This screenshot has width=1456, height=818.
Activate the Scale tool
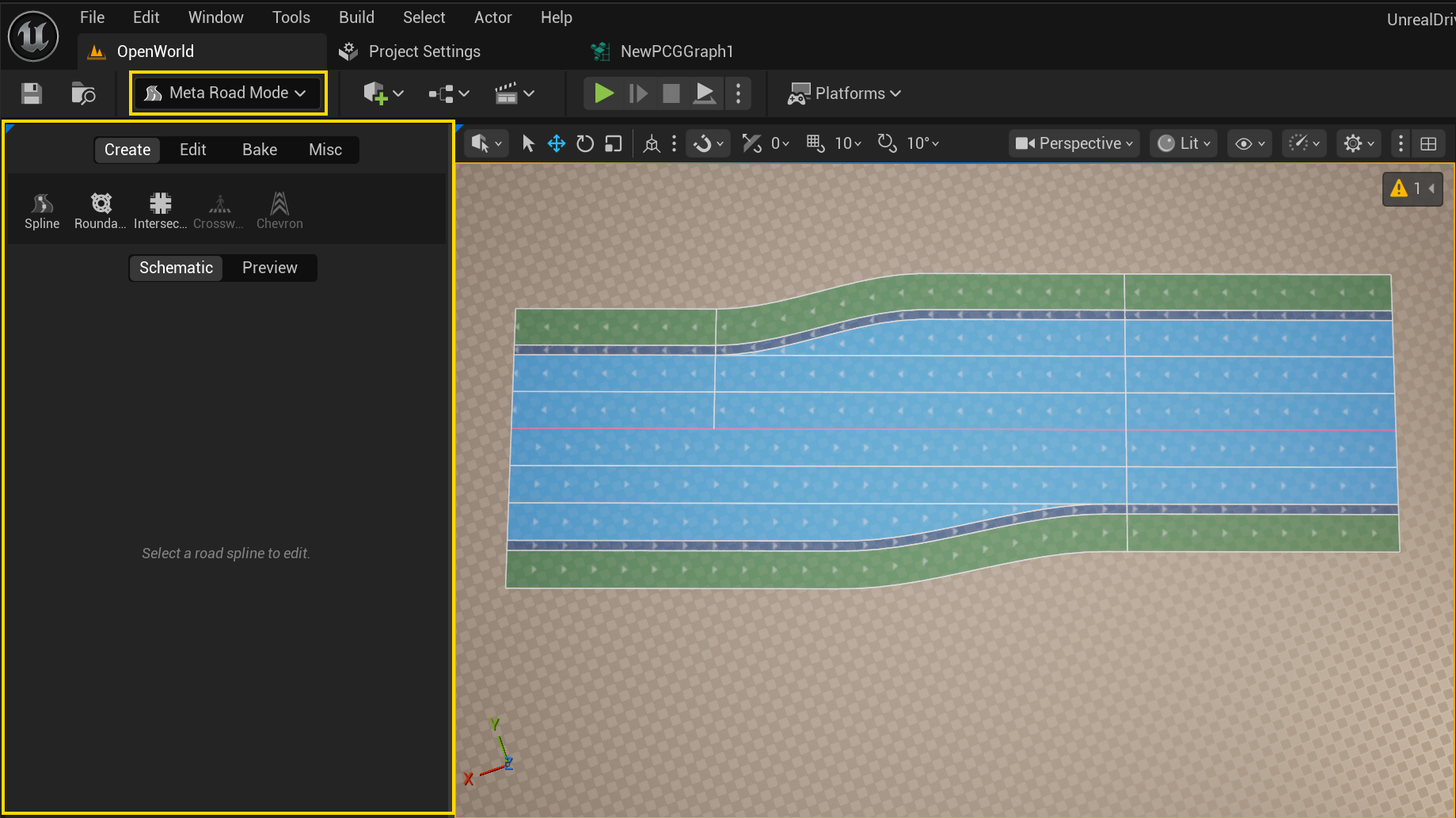614,143
